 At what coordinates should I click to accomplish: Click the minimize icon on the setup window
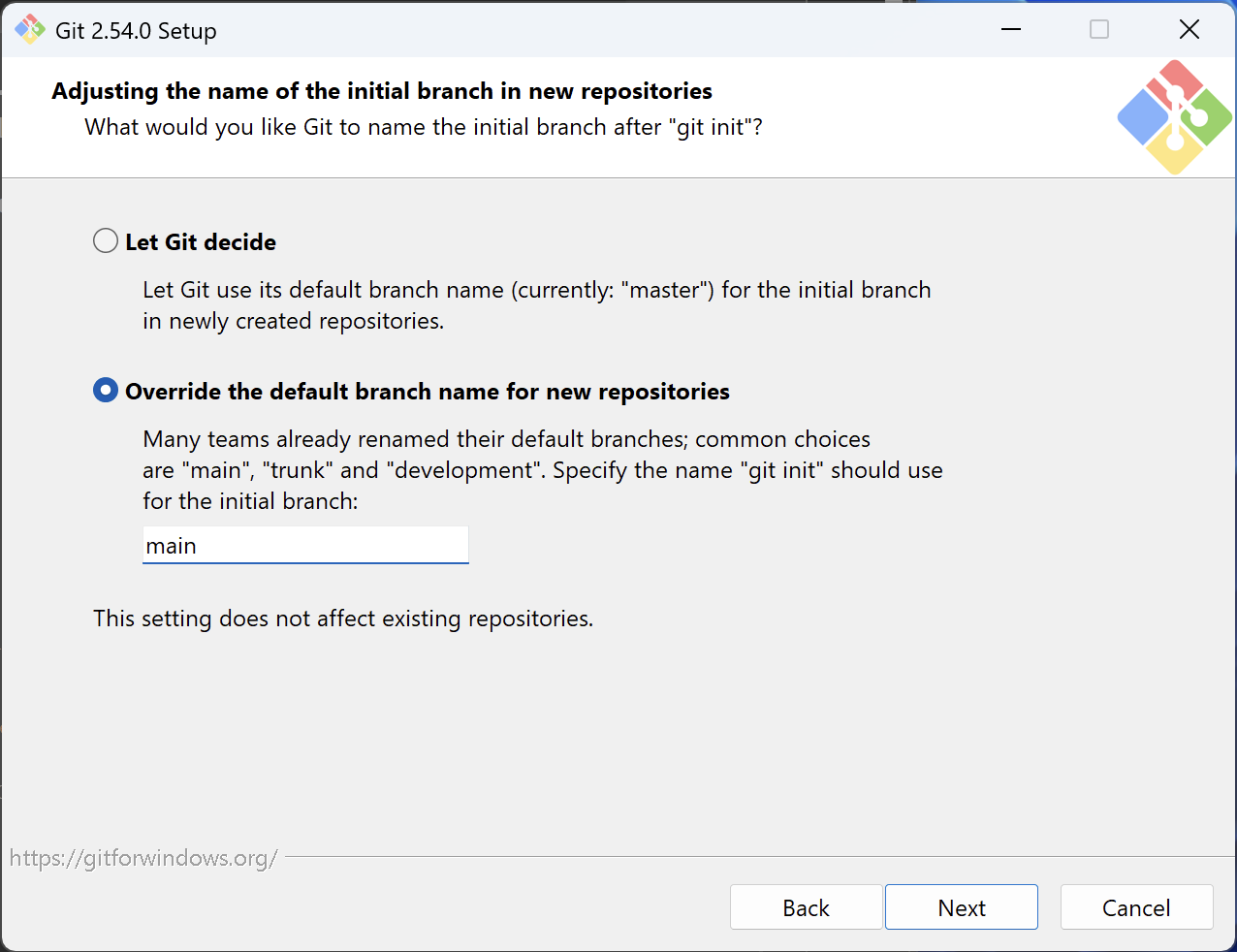[1011, 30]
